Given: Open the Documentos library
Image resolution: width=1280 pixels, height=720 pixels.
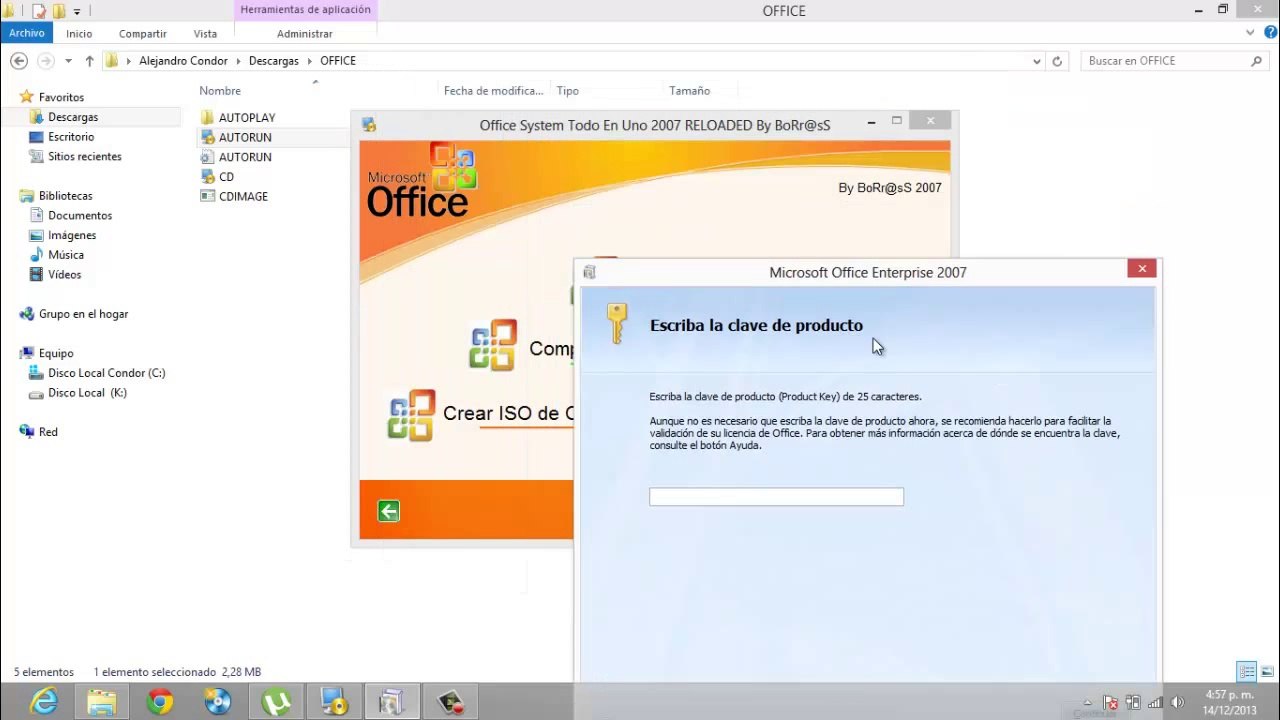Looking at the screenshot, I should point(80,215).
